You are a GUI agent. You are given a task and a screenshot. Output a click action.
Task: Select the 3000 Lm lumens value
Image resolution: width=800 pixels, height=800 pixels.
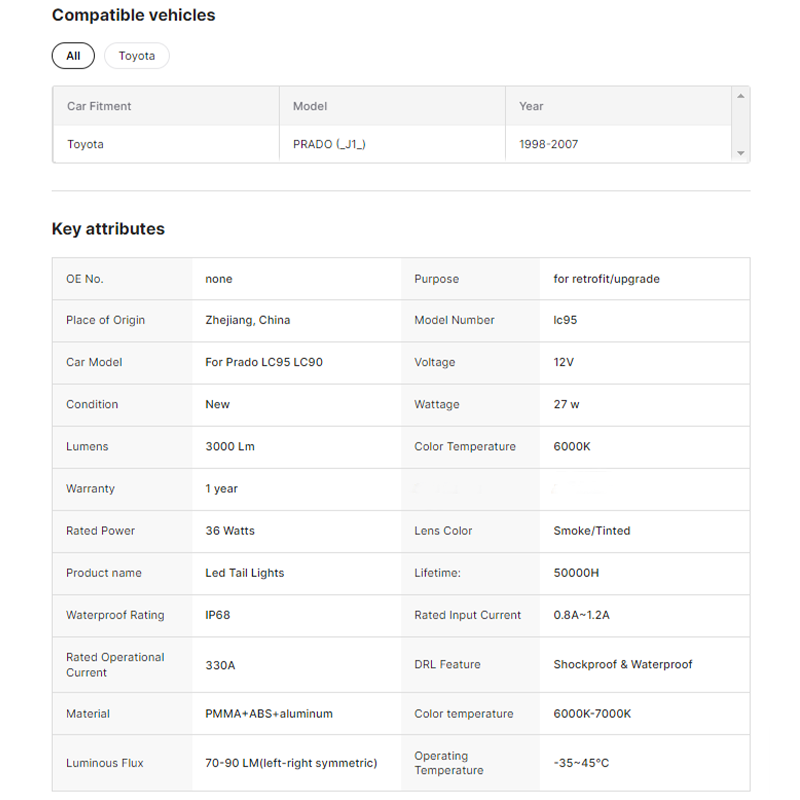click(230, 446)
